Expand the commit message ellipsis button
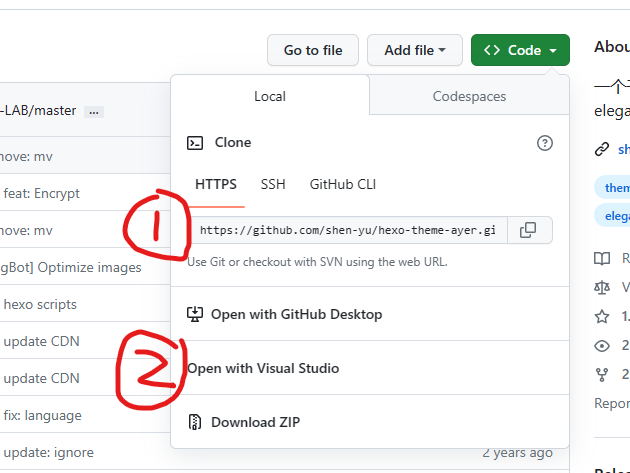630x473 pixels. tap(94, 112)
